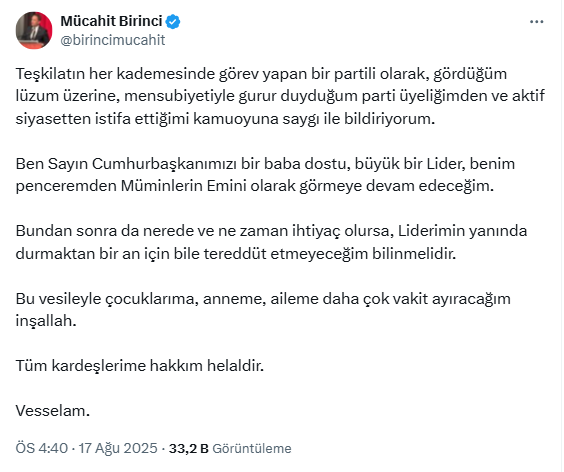This screenshot has width=564, height=472.
Task: Click the display name Mücahit Birinci
Action: (x=112, y=21)
